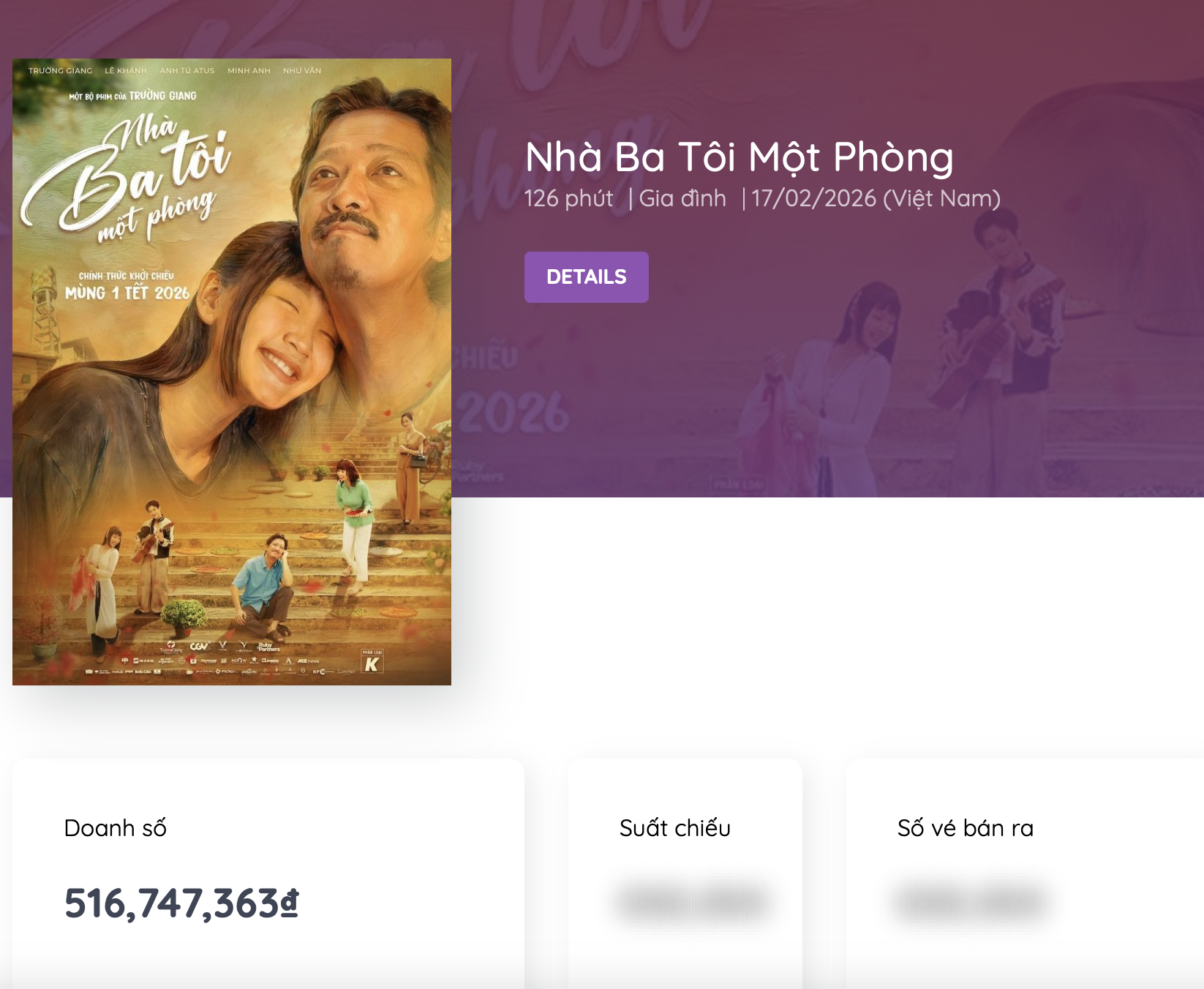This screenshot has height=989, width=1204.
Task: Click the 126 phút runtime text
Action: point(568,198)
